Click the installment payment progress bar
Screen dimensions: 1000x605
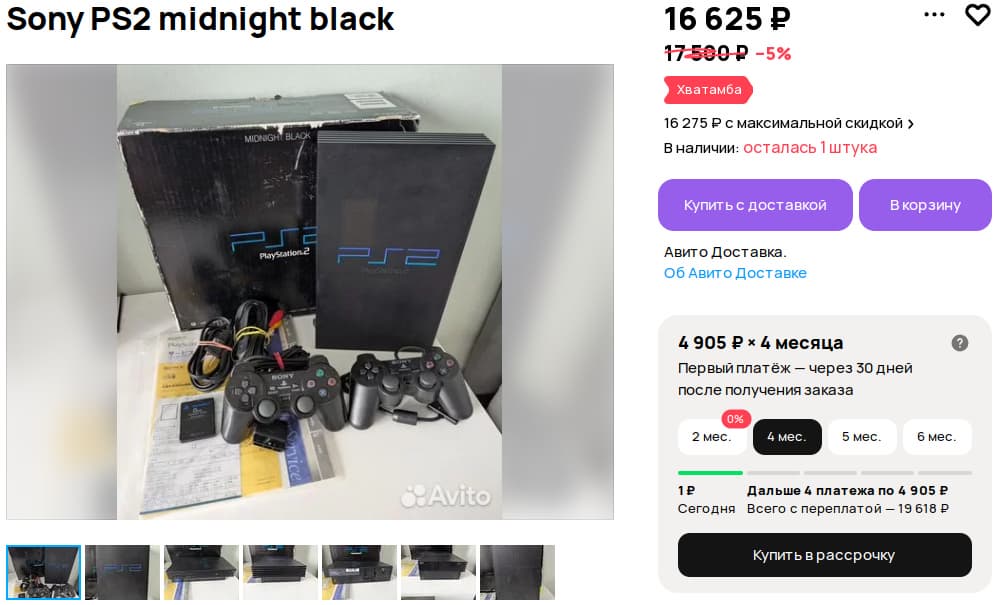tap(824, 472)
